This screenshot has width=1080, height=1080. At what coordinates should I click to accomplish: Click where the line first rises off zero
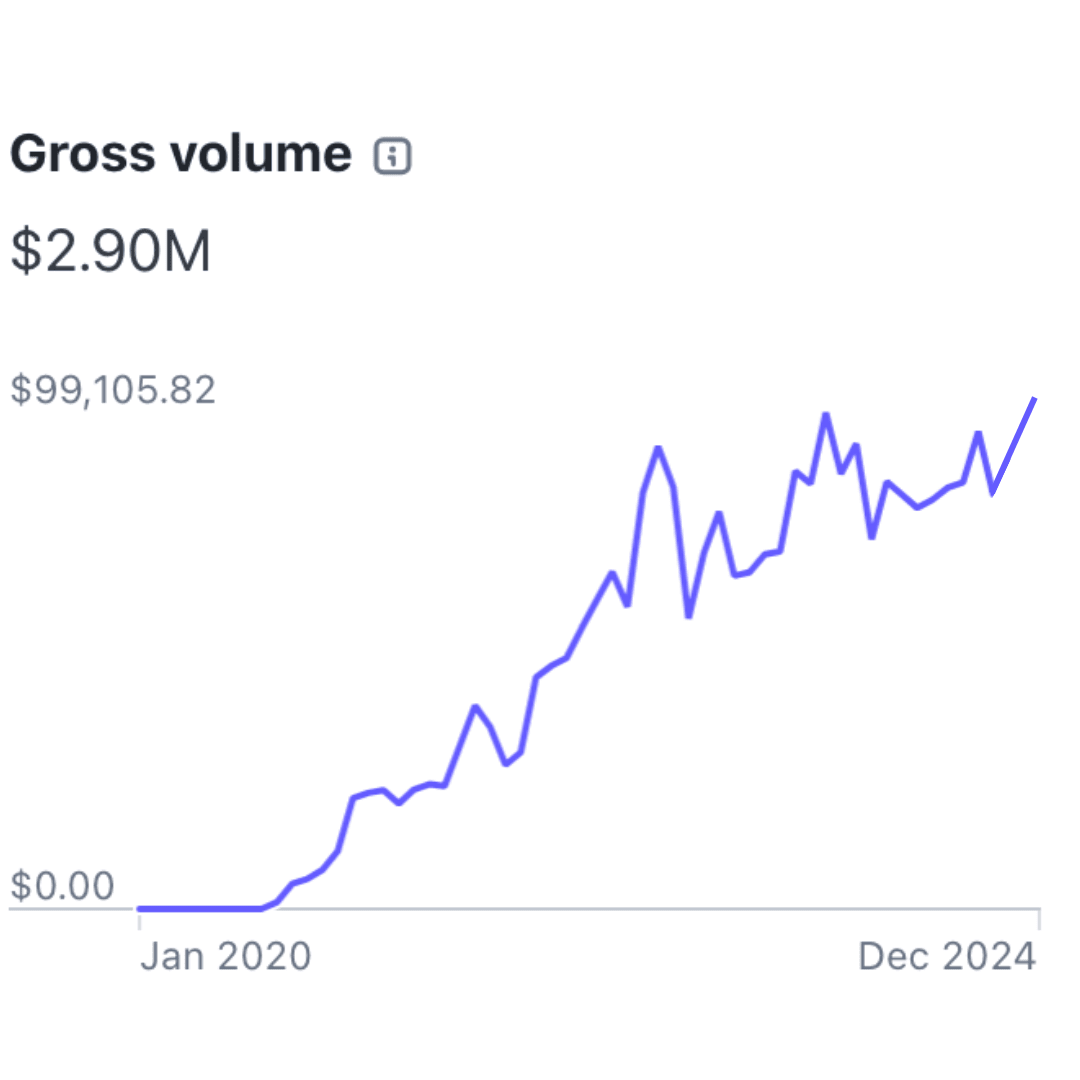pyautogui.click(x=263, y=907)
